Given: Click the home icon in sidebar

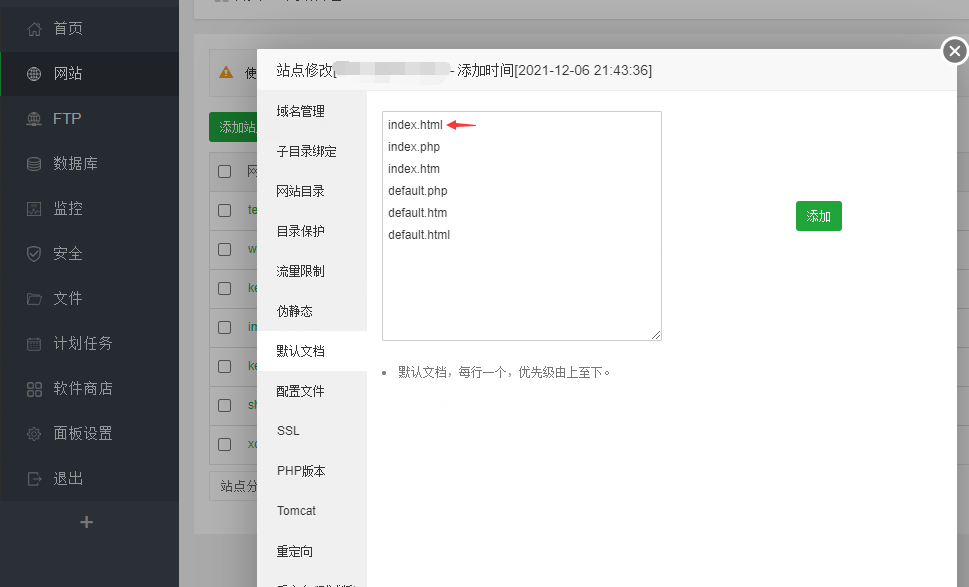Looking at the screenshot, I should pyautogui.click(x=34, y=29).
